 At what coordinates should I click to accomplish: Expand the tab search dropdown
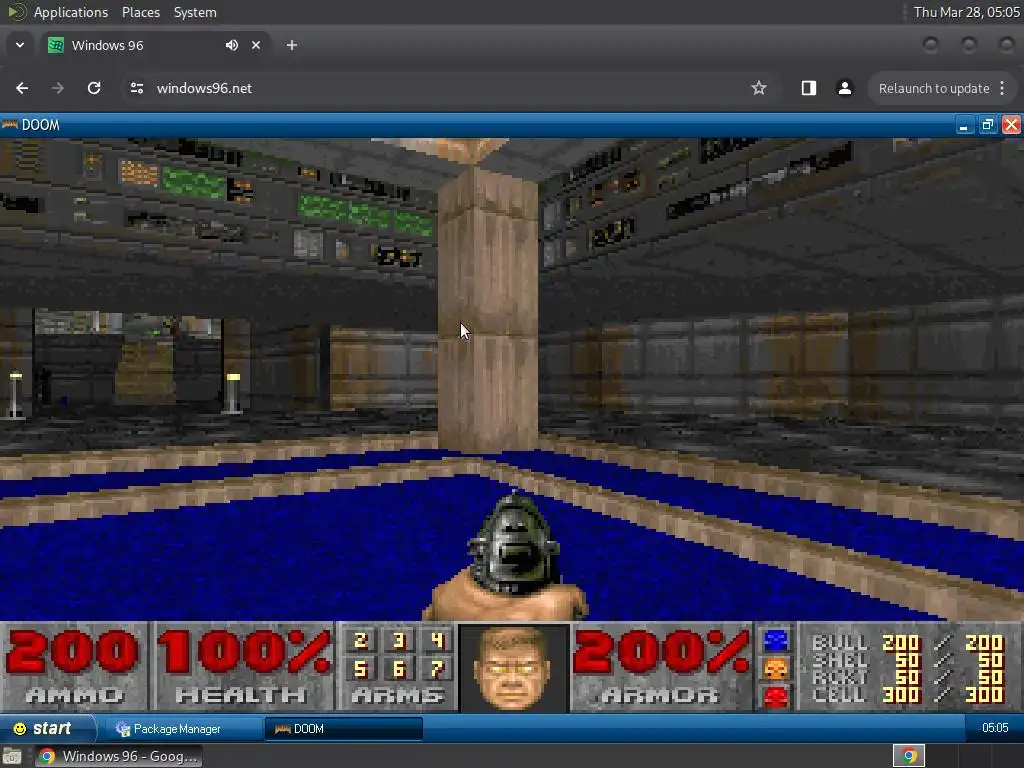pos(20,45)
